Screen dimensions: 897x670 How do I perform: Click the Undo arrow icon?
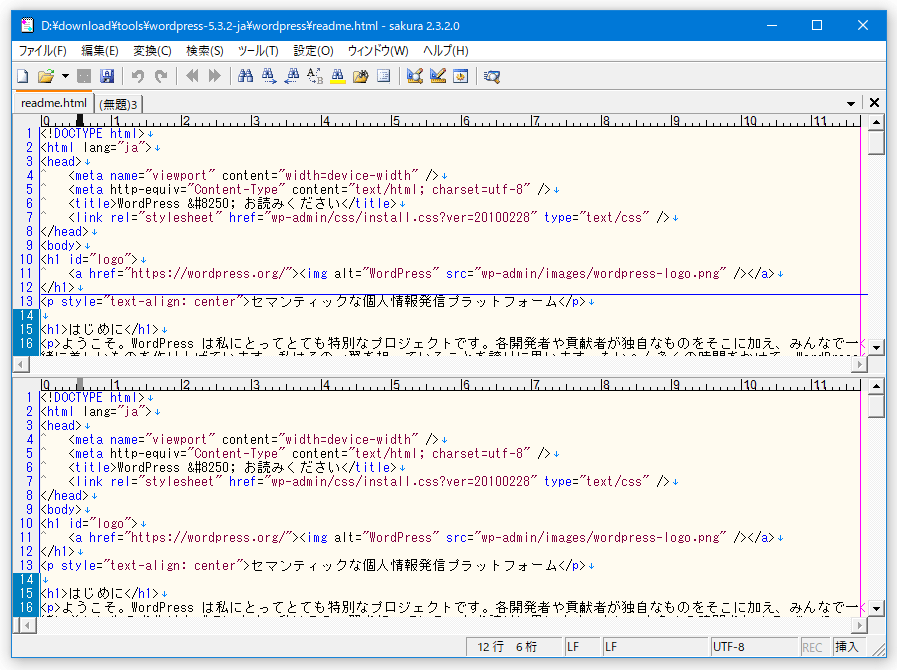(x=138, y=76)
